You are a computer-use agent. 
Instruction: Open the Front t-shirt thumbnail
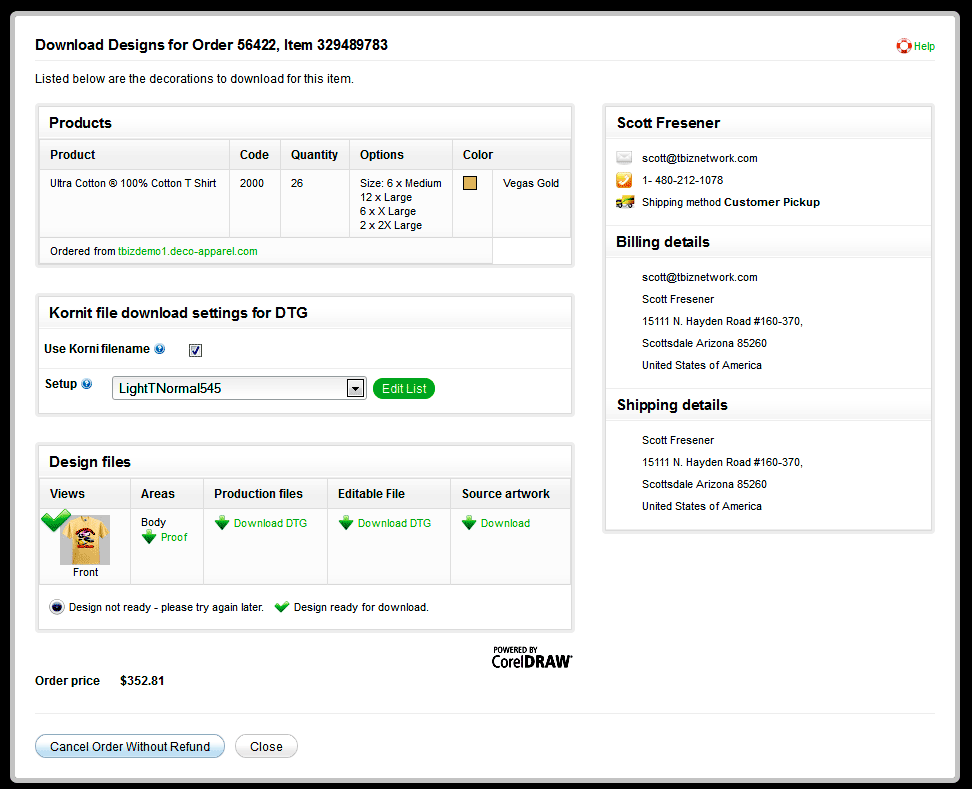tap(85, 543)
